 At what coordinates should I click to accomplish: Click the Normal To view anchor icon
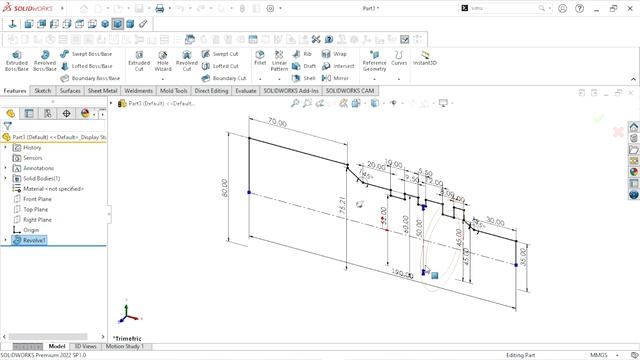(12, 24)
